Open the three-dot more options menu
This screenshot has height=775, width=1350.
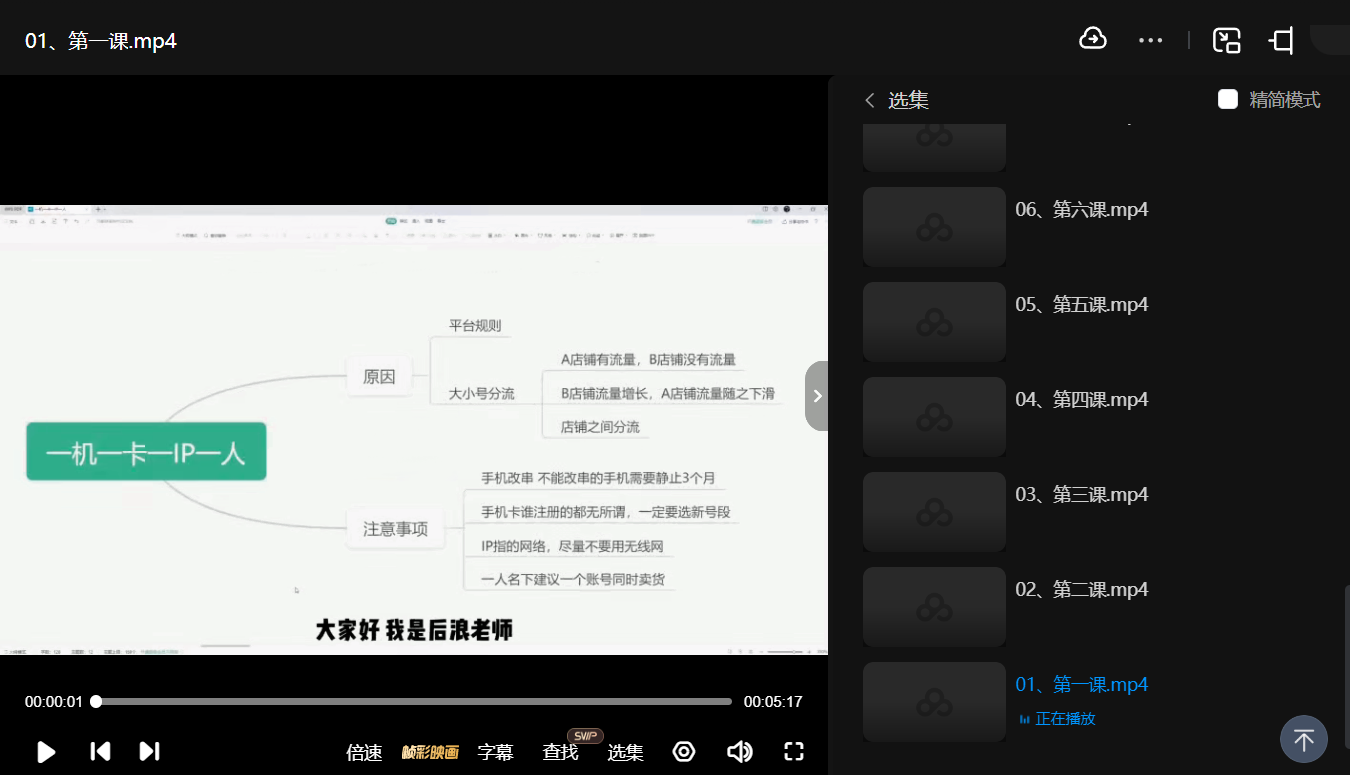click(x=1150, y=40)
